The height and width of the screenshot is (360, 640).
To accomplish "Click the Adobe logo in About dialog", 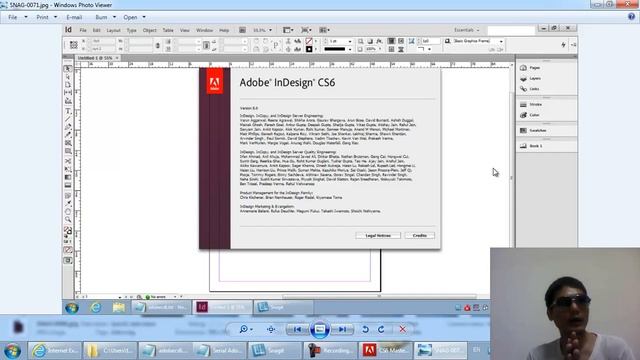I will point(214,81).
